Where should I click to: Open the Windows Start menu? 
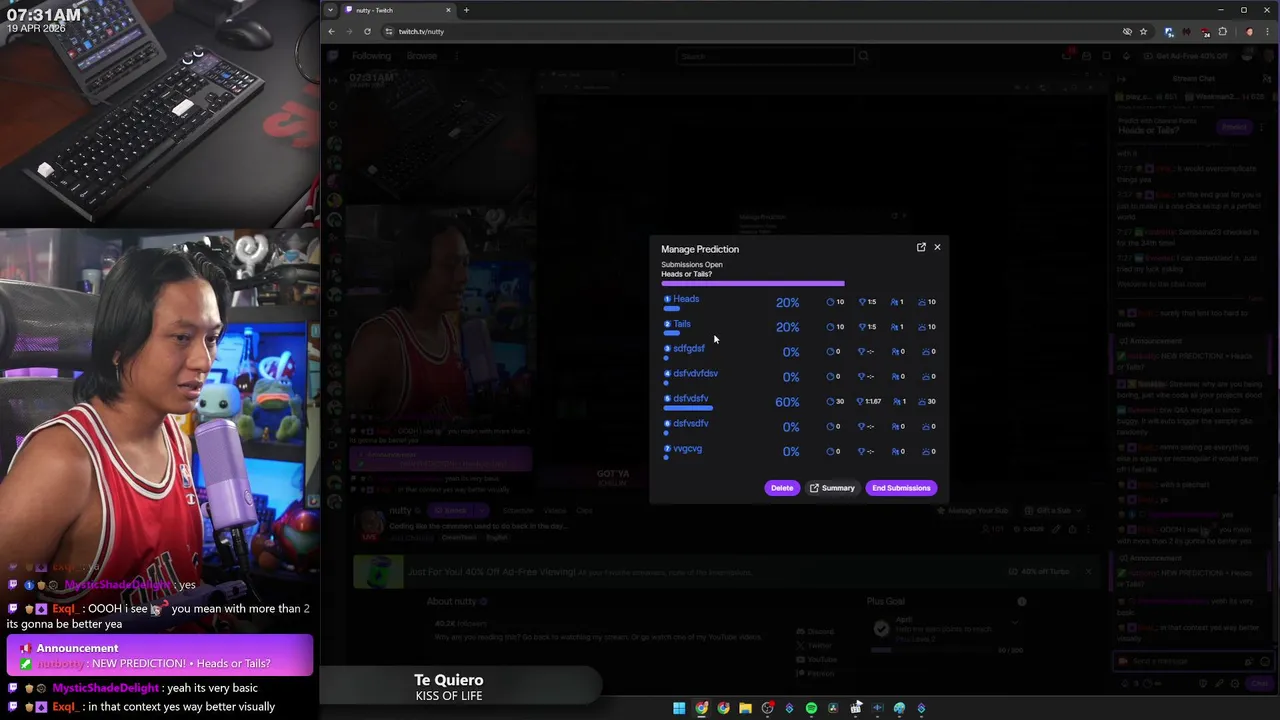679,708
